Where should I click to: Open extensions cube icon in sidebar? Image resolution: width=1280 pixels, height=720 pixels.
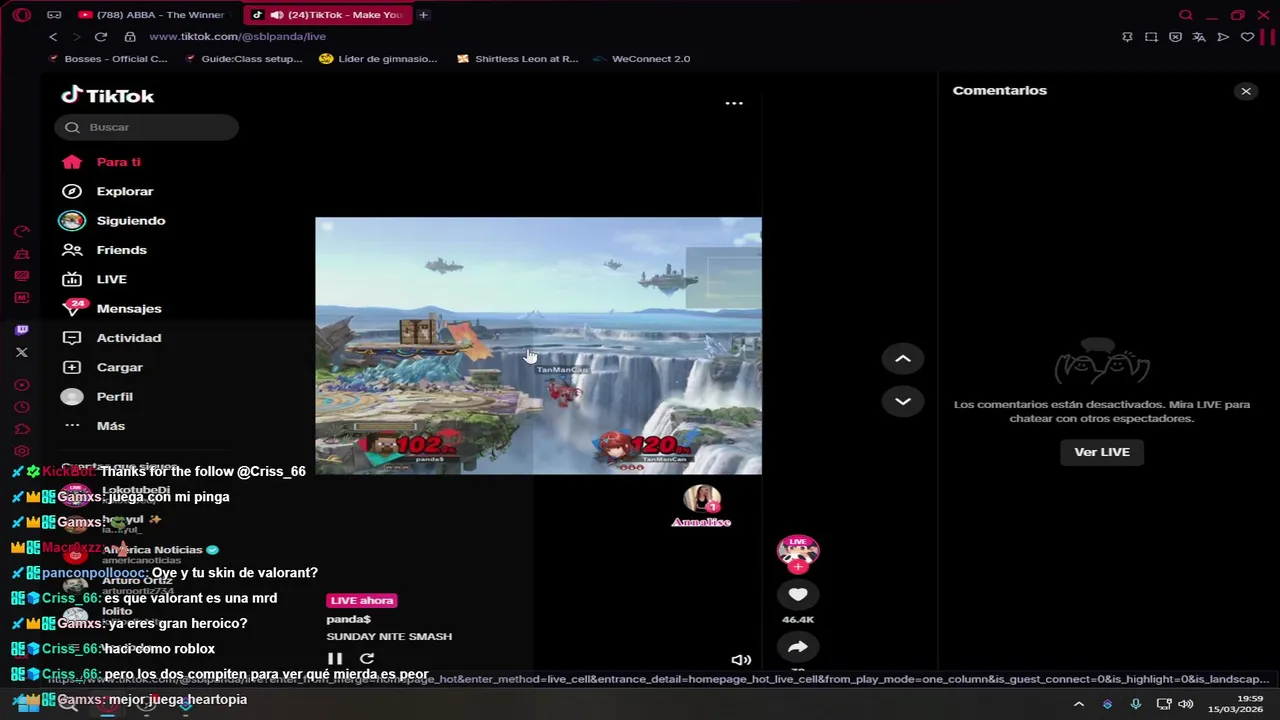[22, 429]
